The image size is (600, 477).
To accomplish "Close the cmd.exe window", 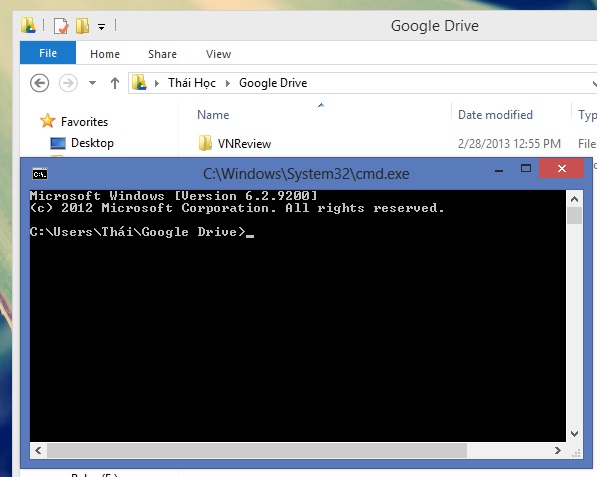I will tap(561, 168).
